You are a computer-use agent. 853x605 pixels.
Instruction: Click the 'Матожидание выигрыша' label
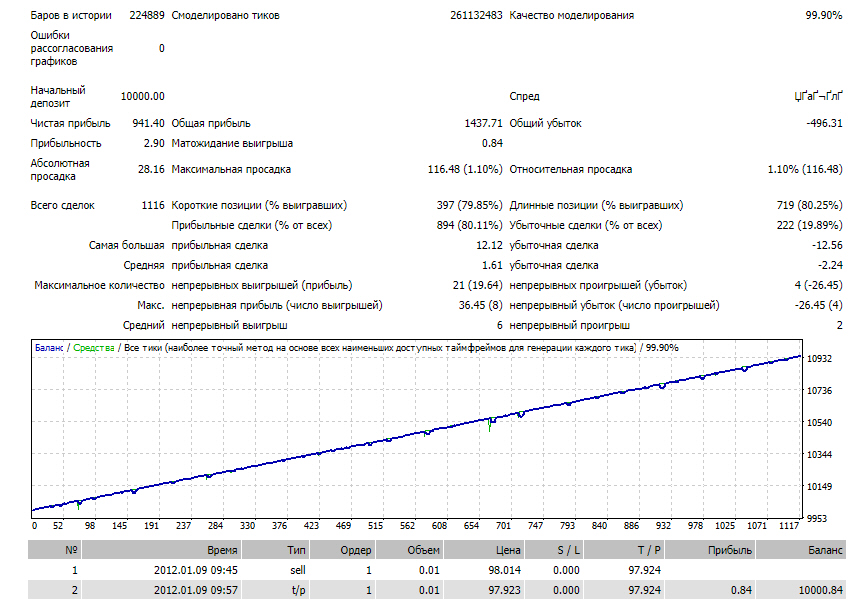(x=232, y=143)
